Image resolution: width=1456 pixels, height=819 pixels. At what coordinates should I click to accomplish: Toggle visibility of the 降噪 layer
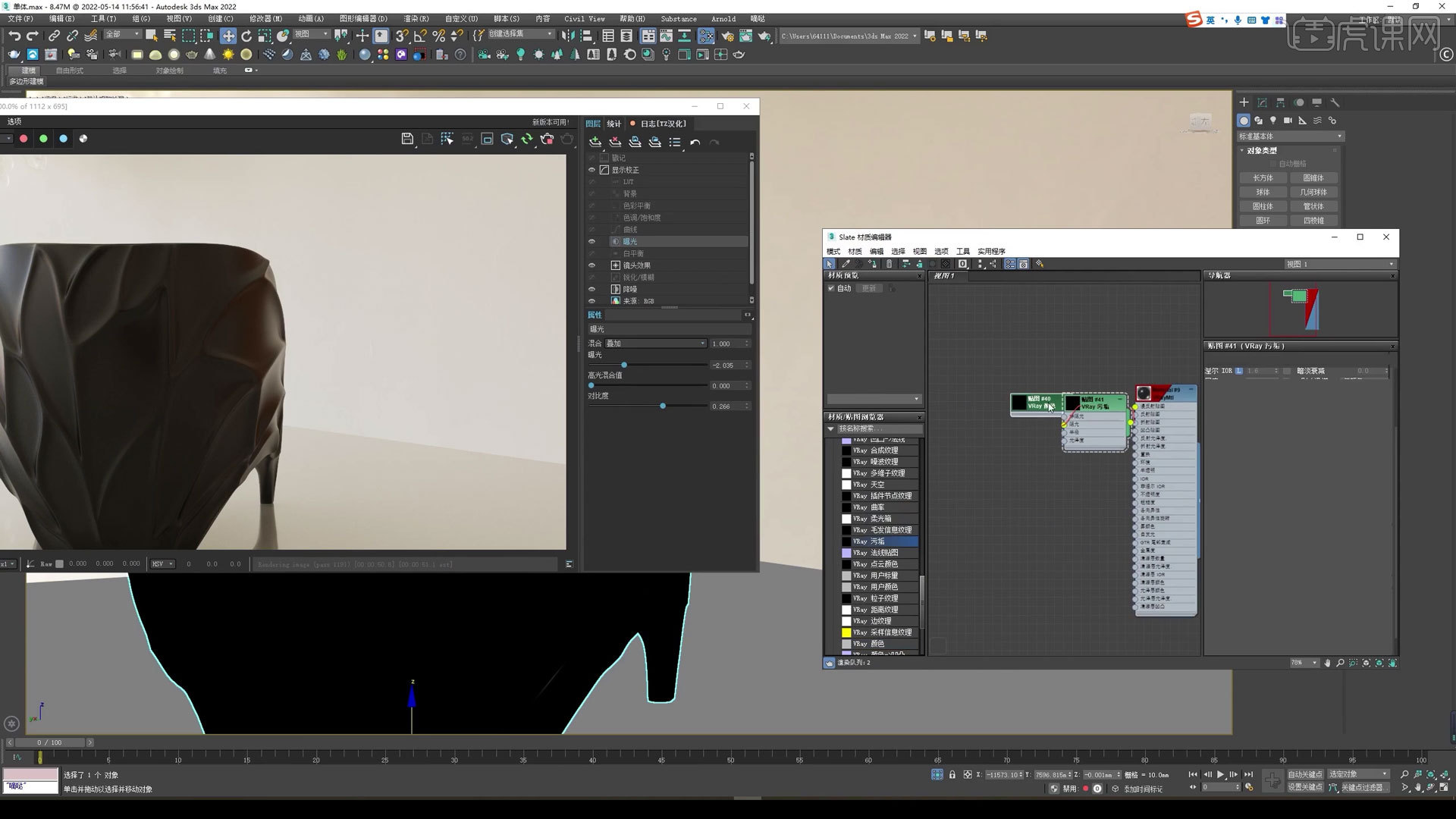pyautogui.click(x=592, y=289)
